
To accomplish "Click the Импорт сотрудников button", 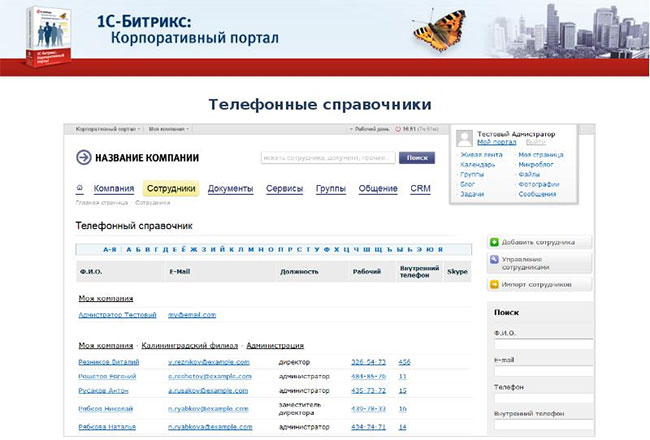I will pos(539,284).
